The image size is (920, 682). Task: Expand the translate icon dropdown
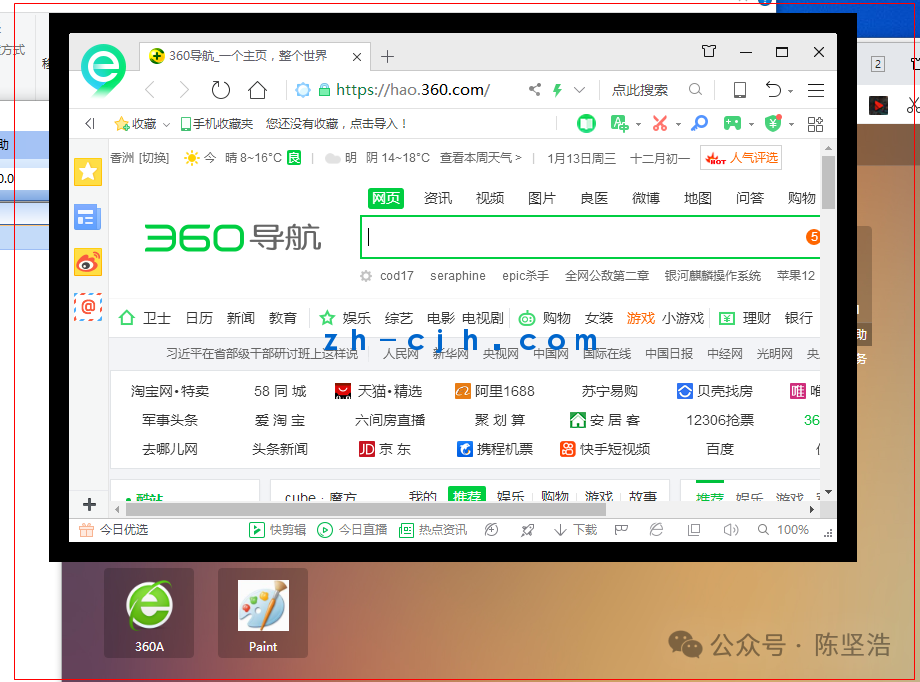638,124
